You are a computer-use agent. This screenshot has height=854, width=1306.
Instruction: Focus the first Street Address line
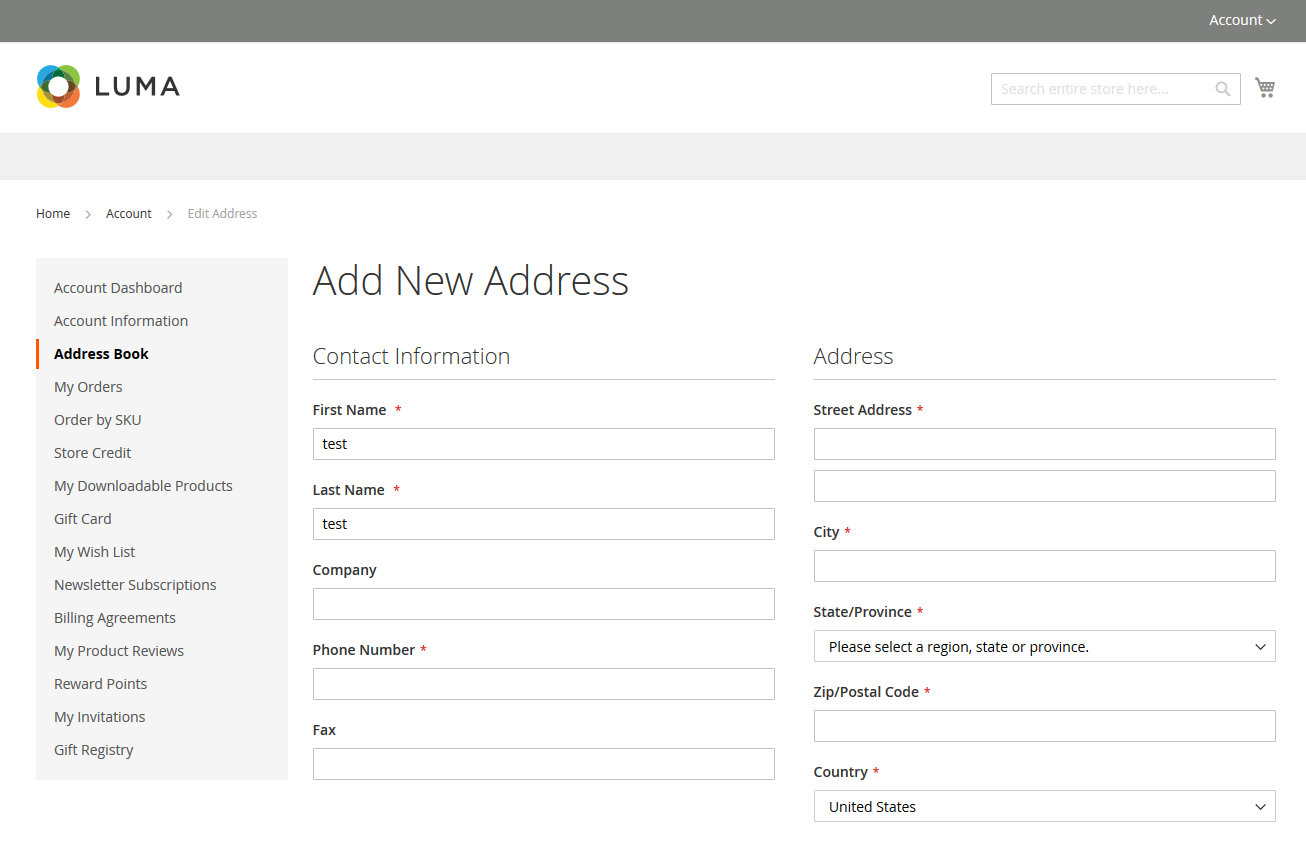(x=1044, y=444)
